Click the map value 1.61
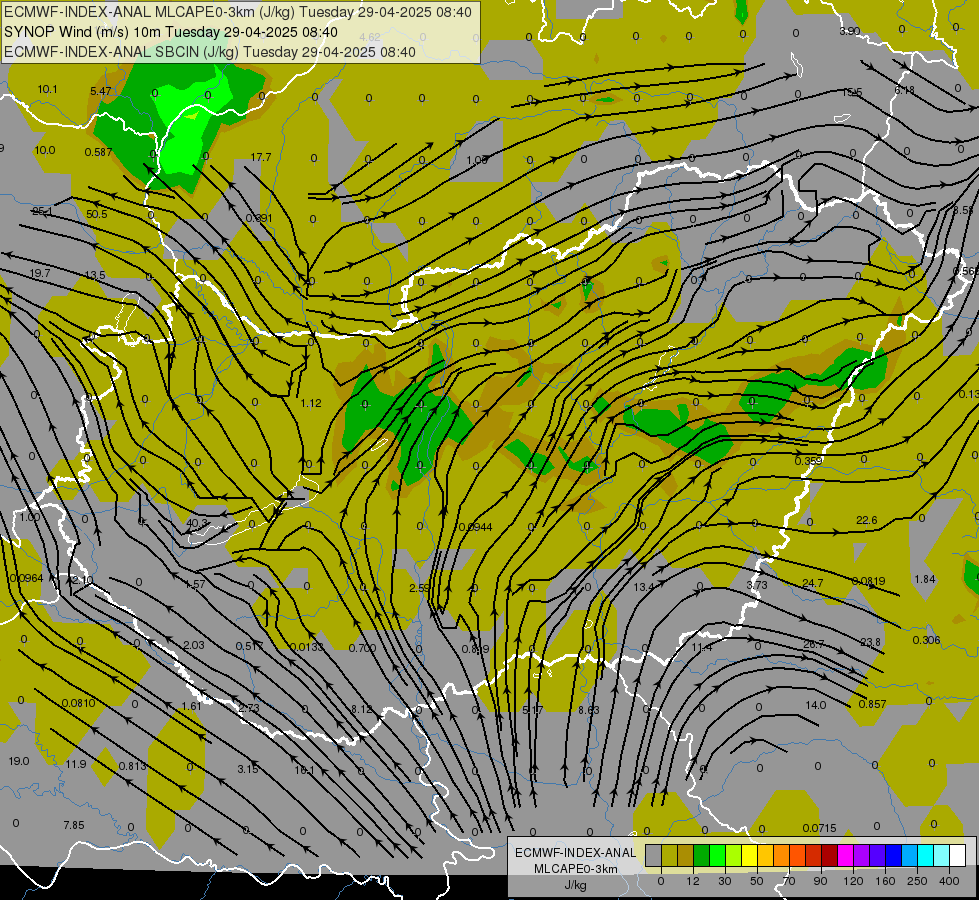The height and width of the screenshot is (900, 979). tap(192, 706)
